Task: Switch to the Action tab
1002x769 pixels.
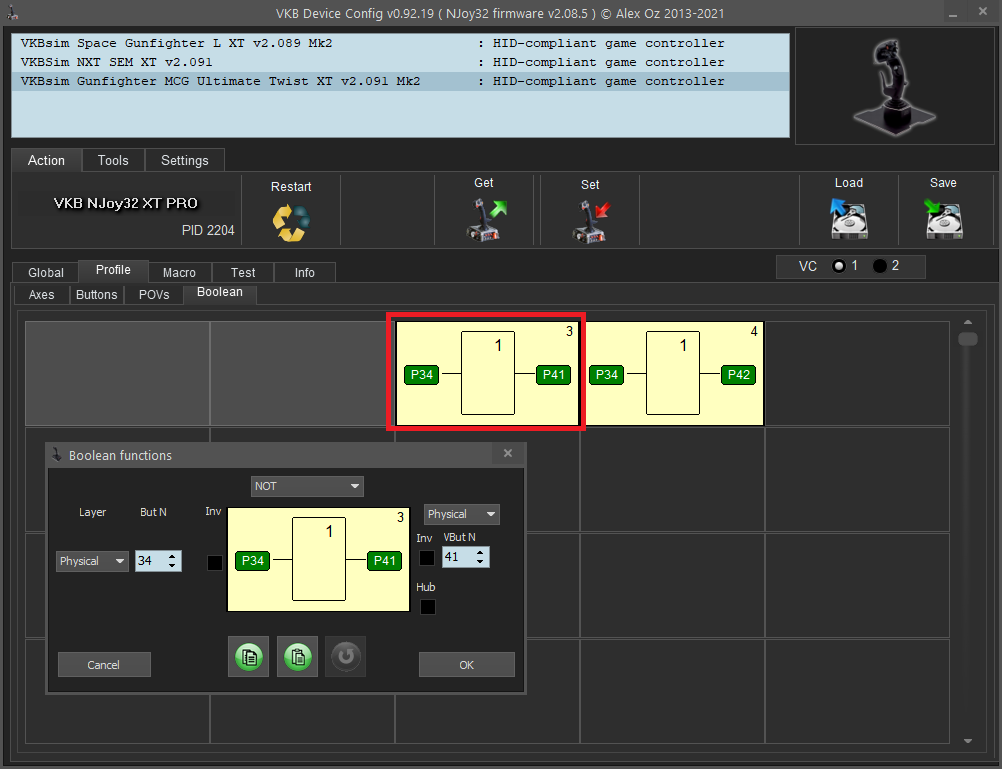Action: click(x=46, y=160)
